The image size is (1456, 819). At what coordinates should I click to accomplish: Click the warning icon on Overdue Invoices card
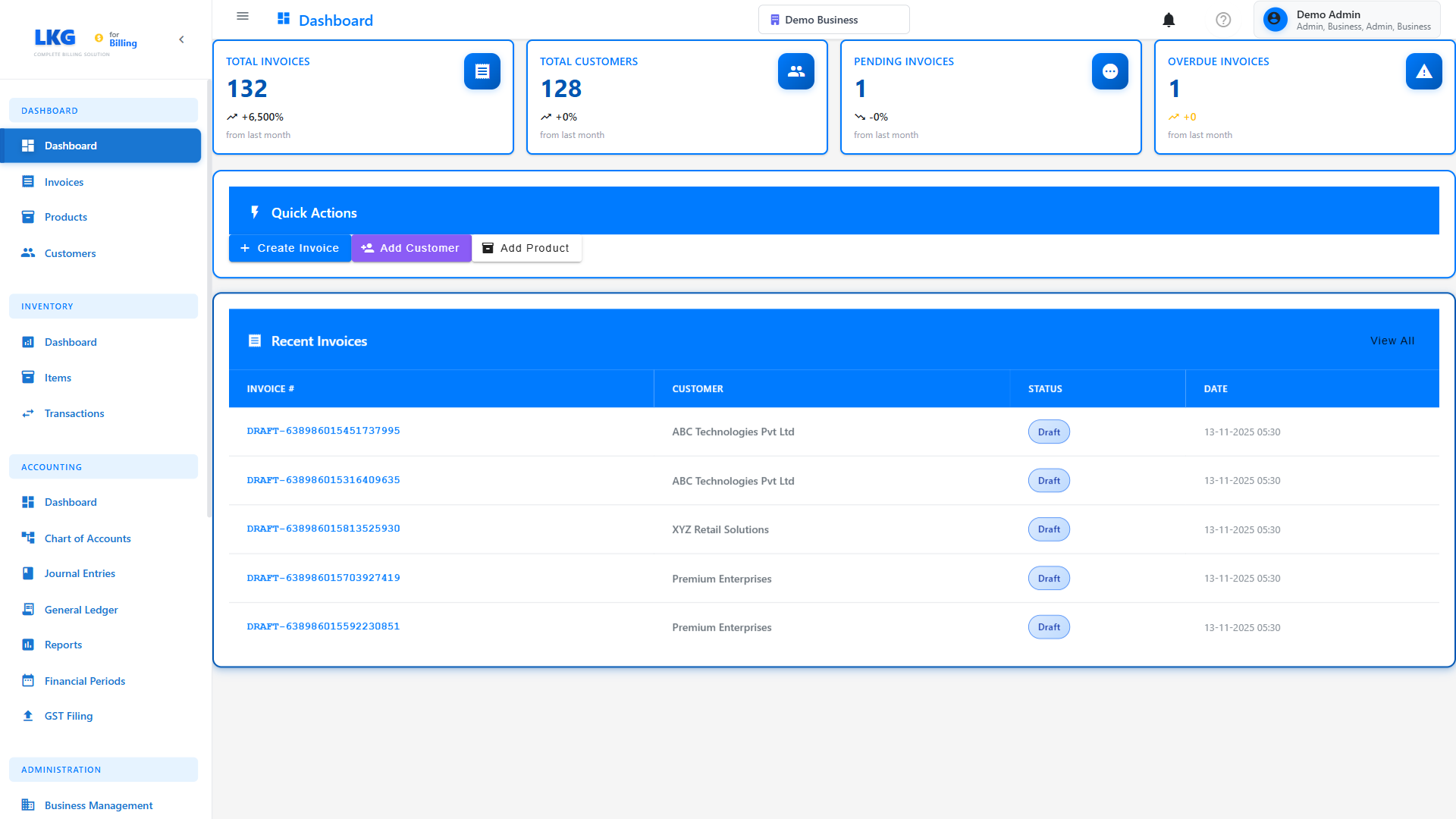pyautogui.click(x=1423, y=71)
